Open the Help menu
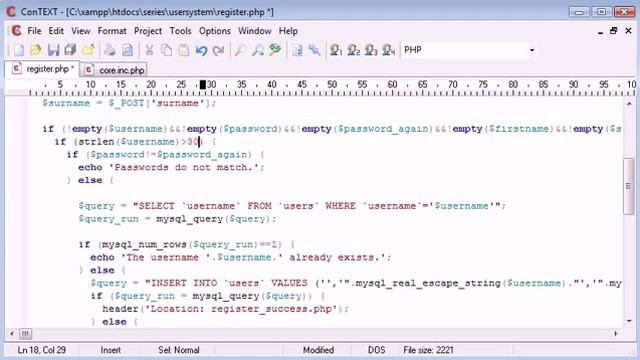The height and width of the screenshot is (360, 640). [288, 31]
